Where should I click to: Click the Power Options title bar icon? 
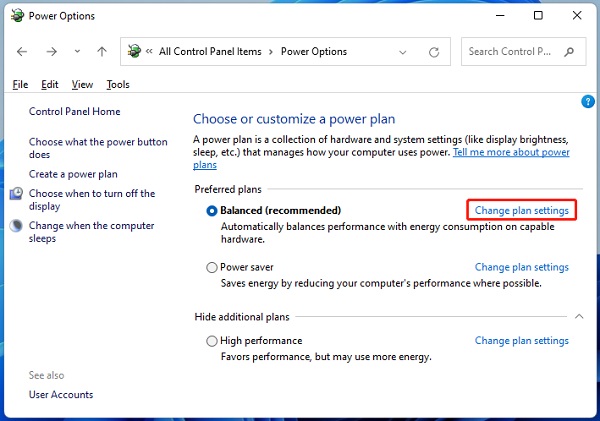click(x=17, y=15)
